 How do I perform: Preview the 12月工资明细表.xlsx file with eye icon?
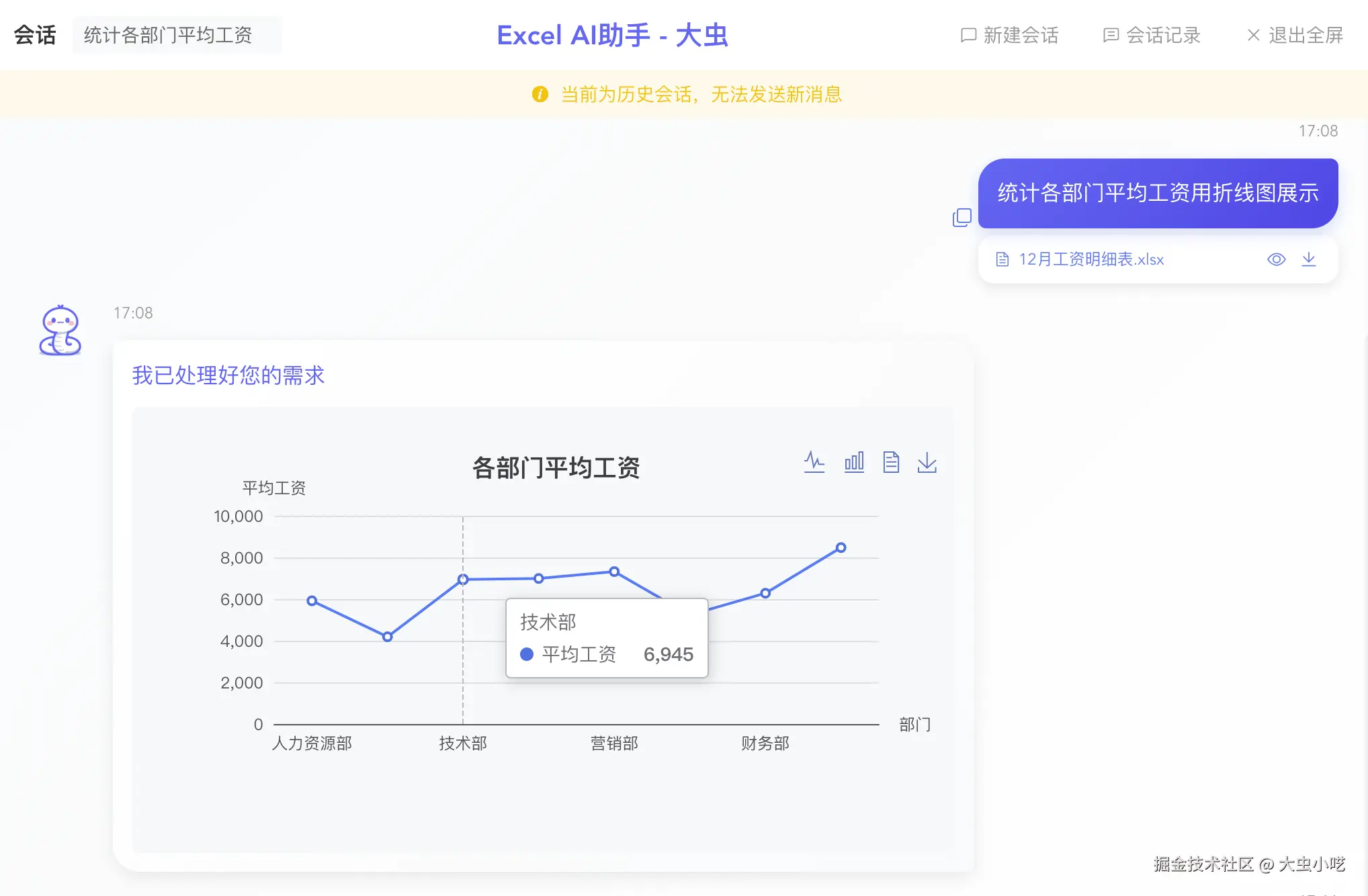(x=1276, y=259)
